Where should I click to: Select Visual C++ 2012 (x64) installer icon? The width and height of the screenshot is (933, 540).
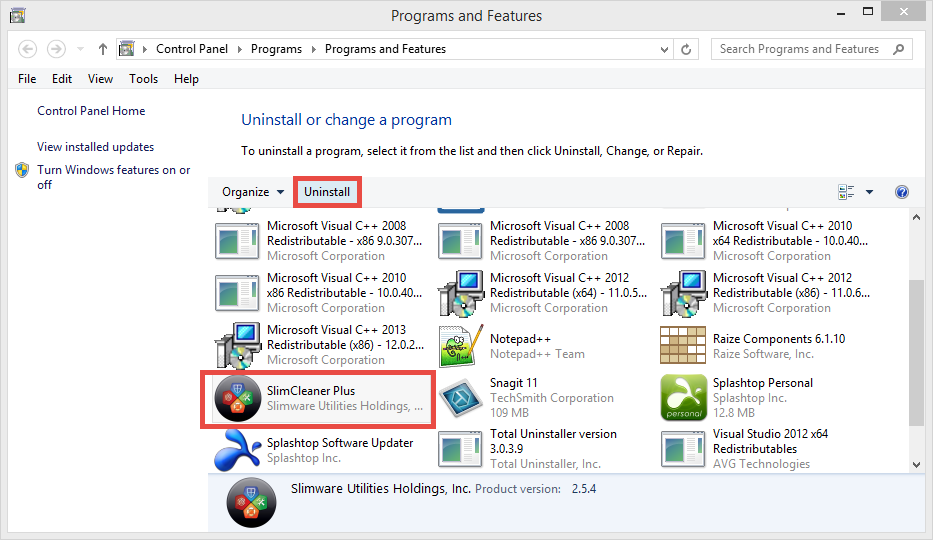pos(460,293)
